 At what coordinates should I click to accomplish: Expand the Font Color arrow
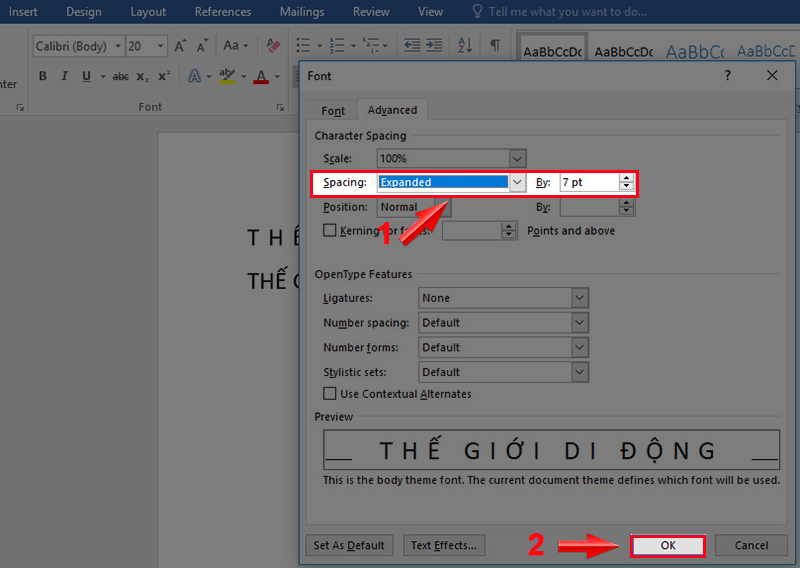click(277, 77)
